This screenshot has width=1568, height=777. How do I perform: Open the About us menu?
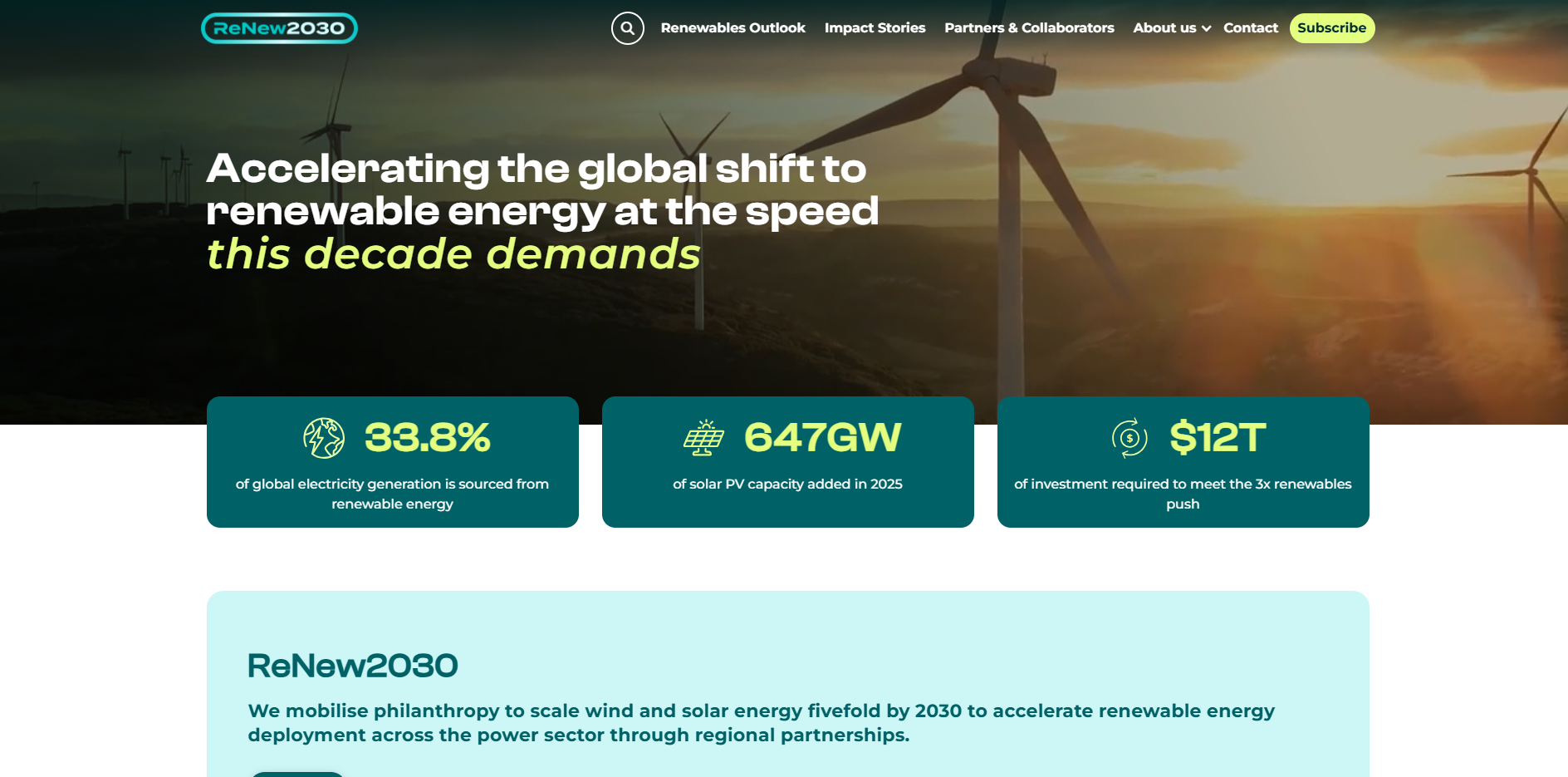coord(1164,28)
